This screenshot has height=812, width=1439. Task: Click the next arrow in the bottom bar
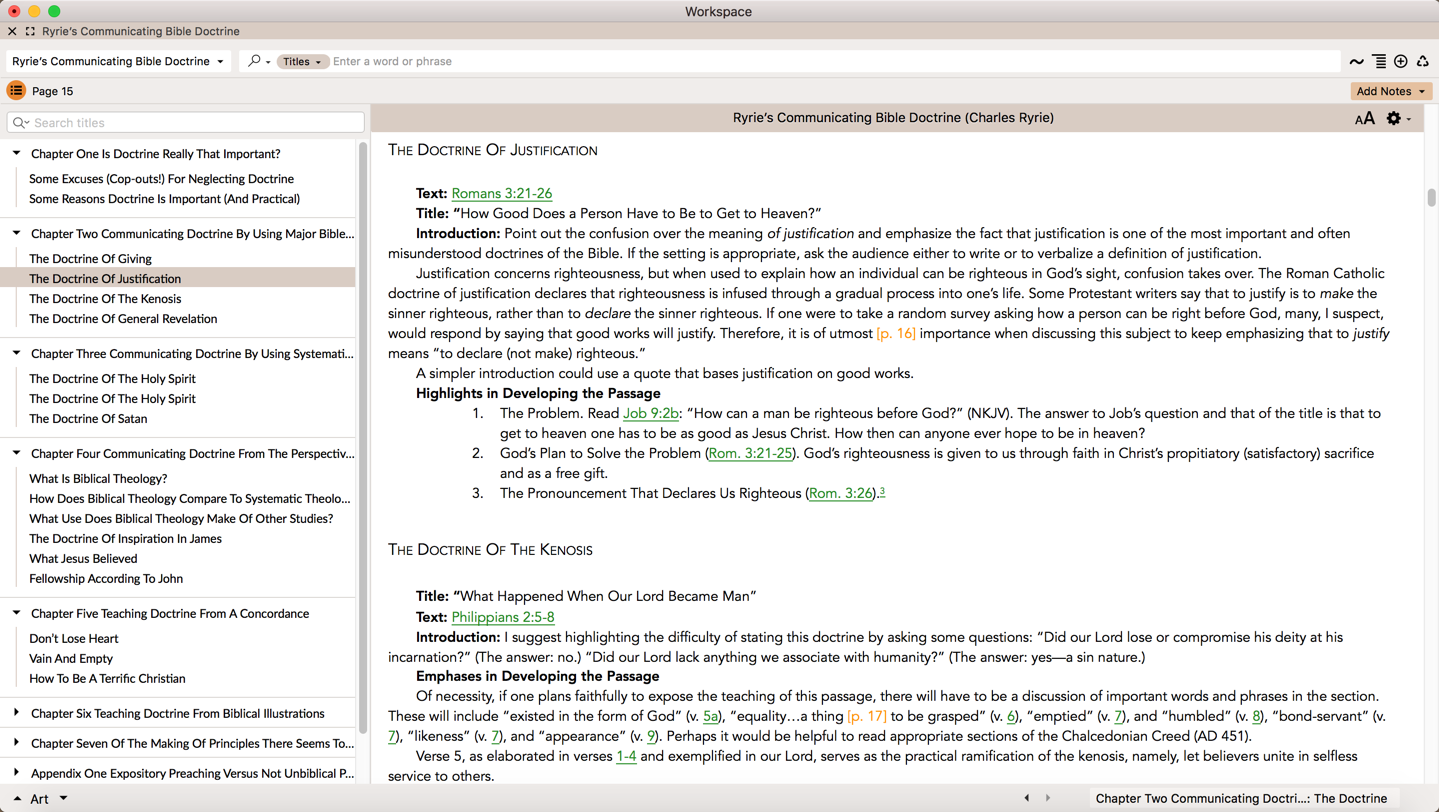pos(1048,798)
